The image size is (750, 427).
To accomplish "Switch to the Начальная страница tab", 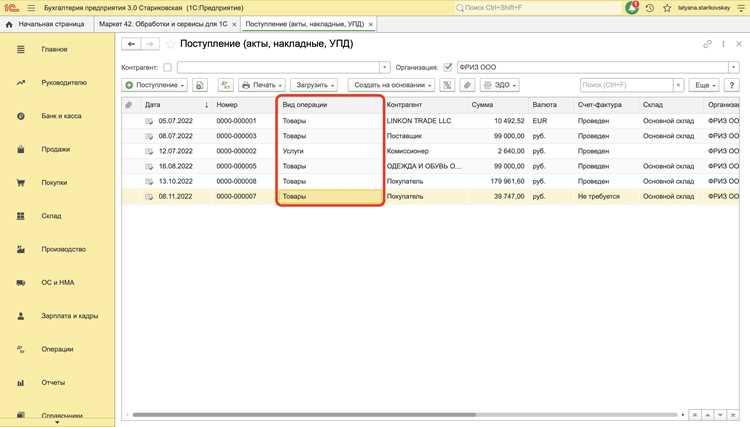I will tap(45, 24).
